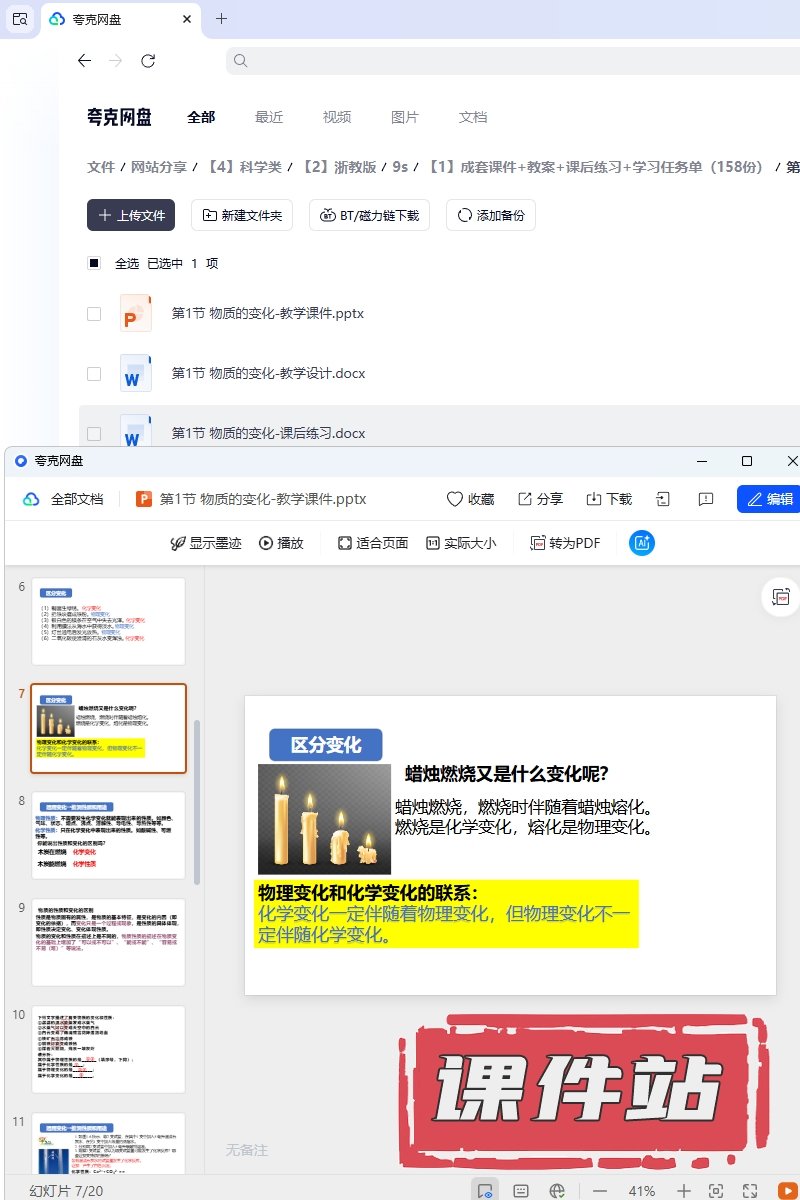Select slide 8 thumbnail

click(109, 835)
